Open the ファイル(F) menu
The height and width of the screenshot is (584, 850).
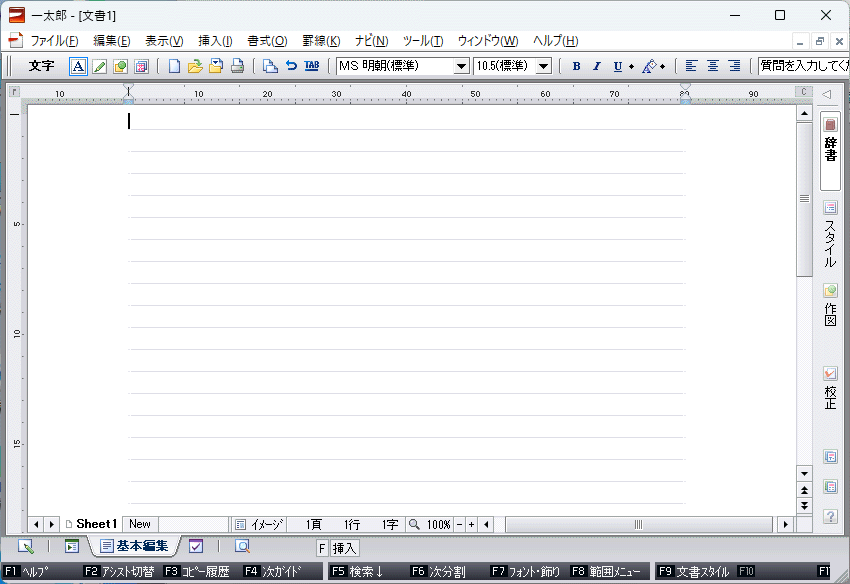tap(54, 41)
